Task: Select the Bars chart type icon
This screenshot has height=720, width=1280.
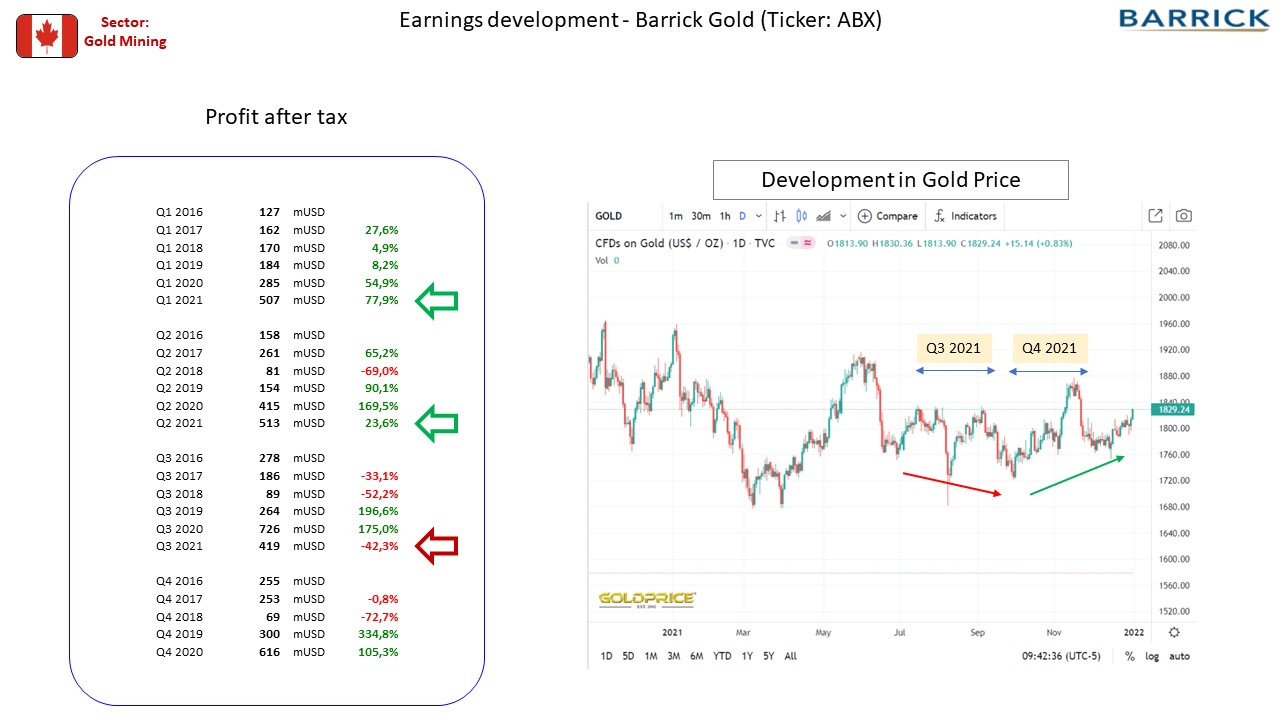Action: tap(779, 215)
